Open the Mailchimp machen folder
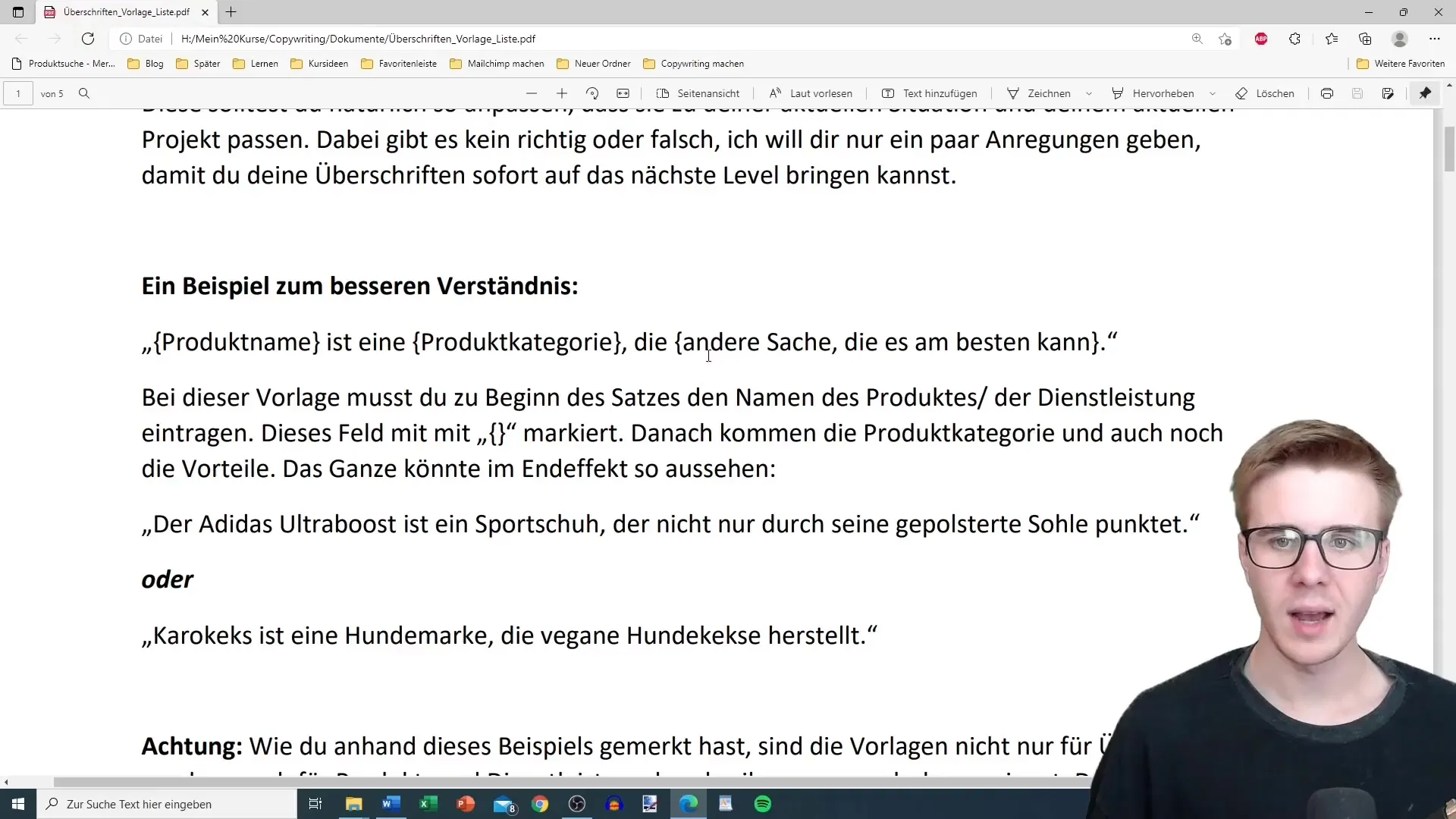 coord(497,64)
